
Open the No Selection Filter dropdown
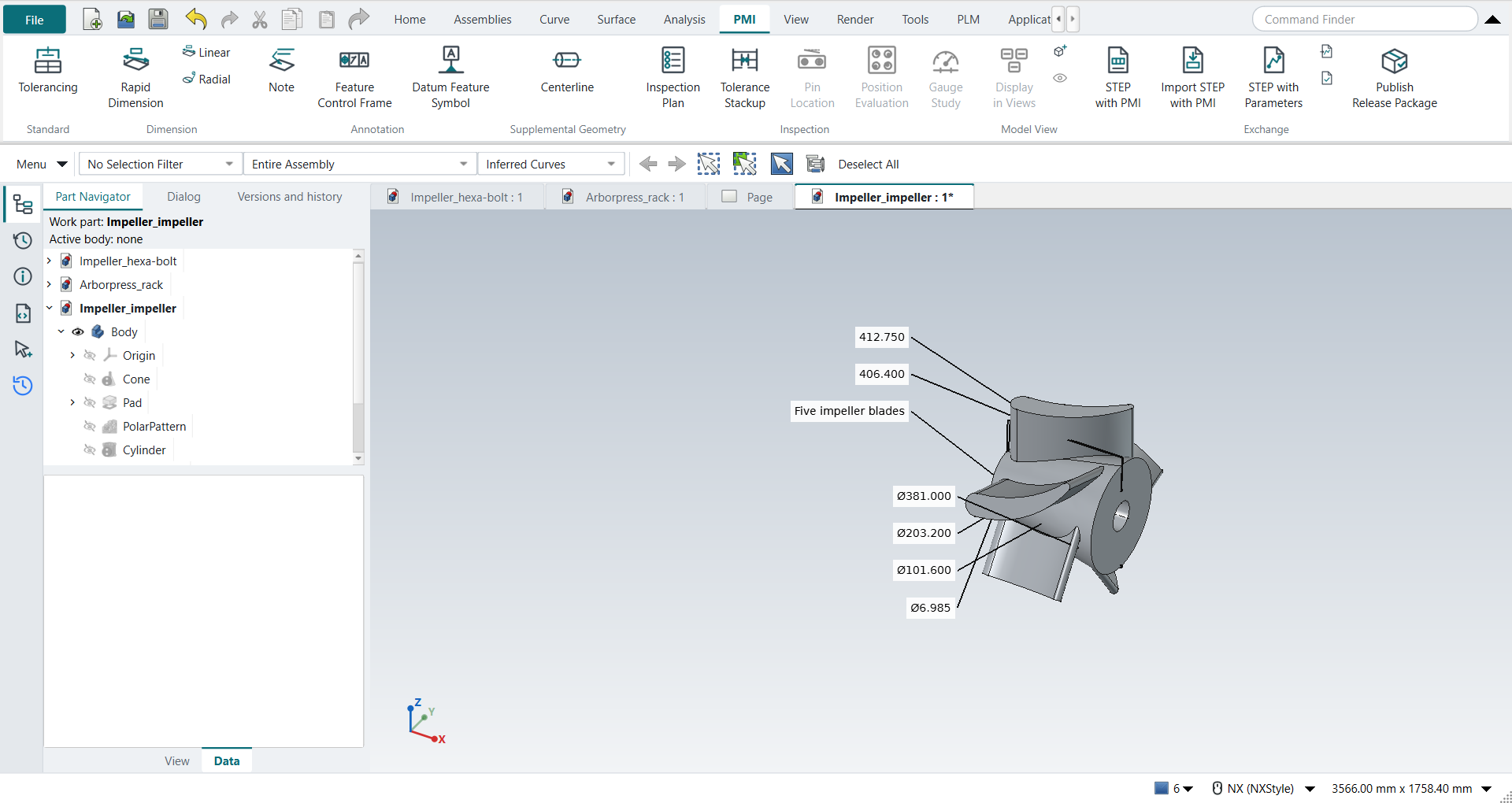pos(161,164)
